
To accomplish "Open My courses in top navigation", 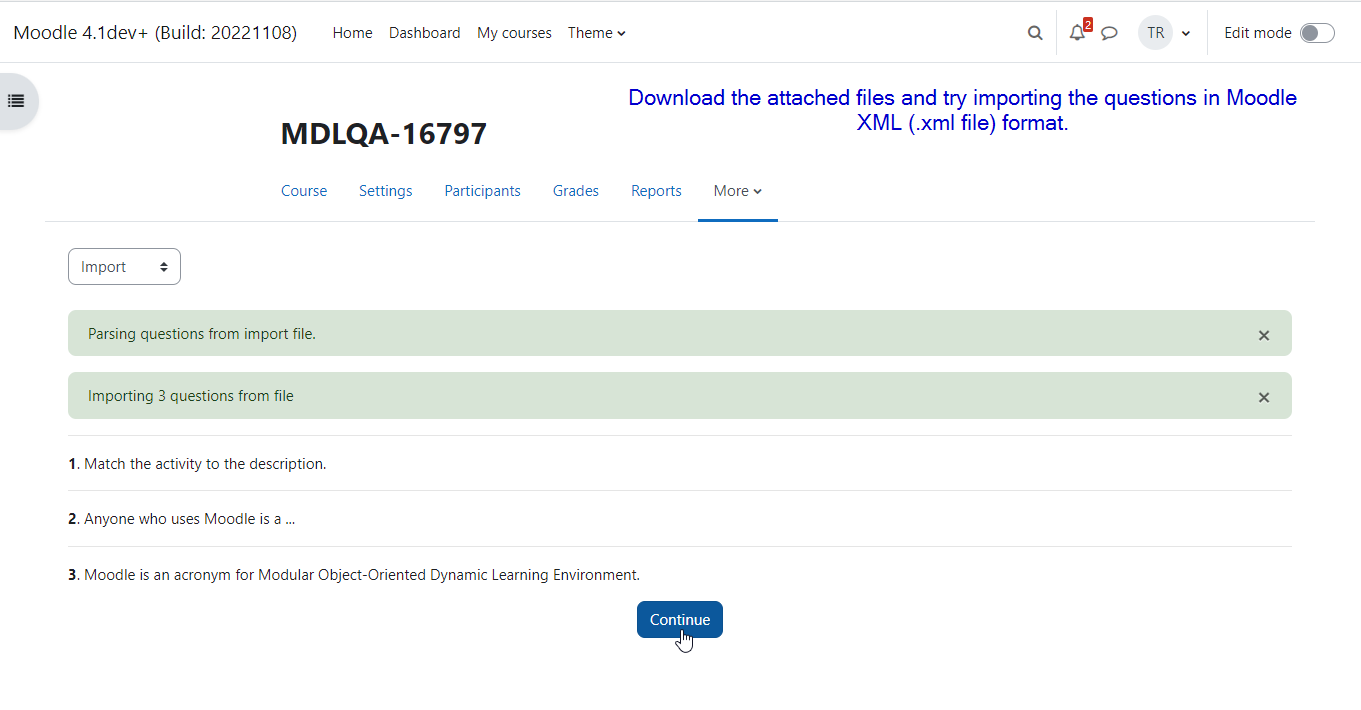I will (x=514, y=33).
